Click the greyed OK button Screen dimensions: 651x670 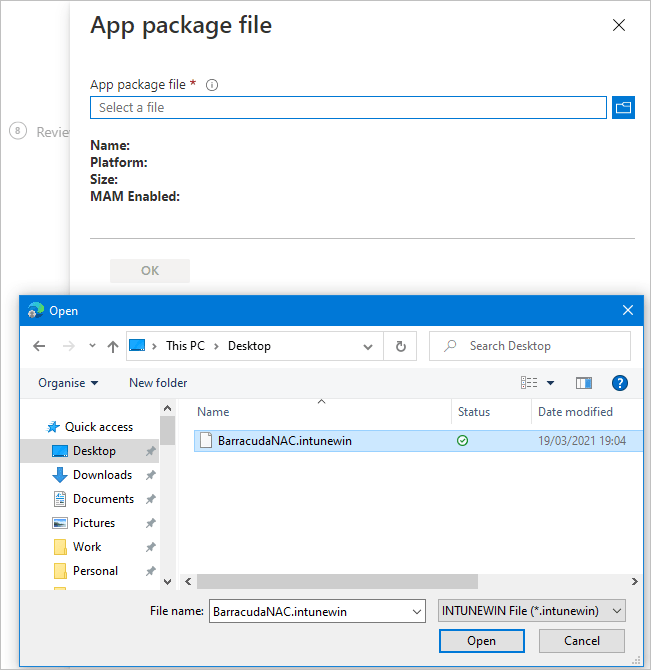150,270
